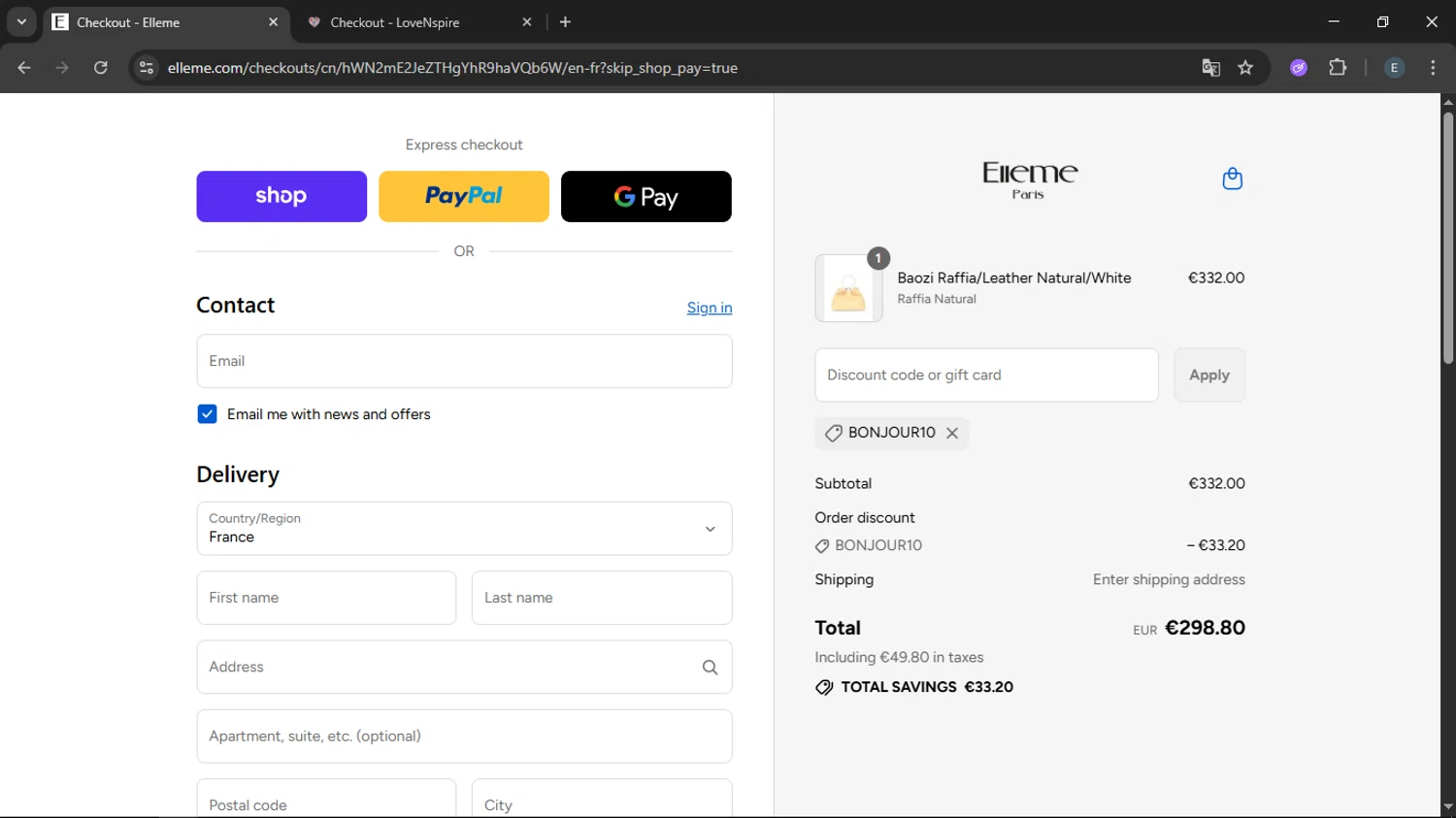Click the Express checkout heading
Image resolution: width=1456 pixels, height=818 pixels.
coord(464,145)
